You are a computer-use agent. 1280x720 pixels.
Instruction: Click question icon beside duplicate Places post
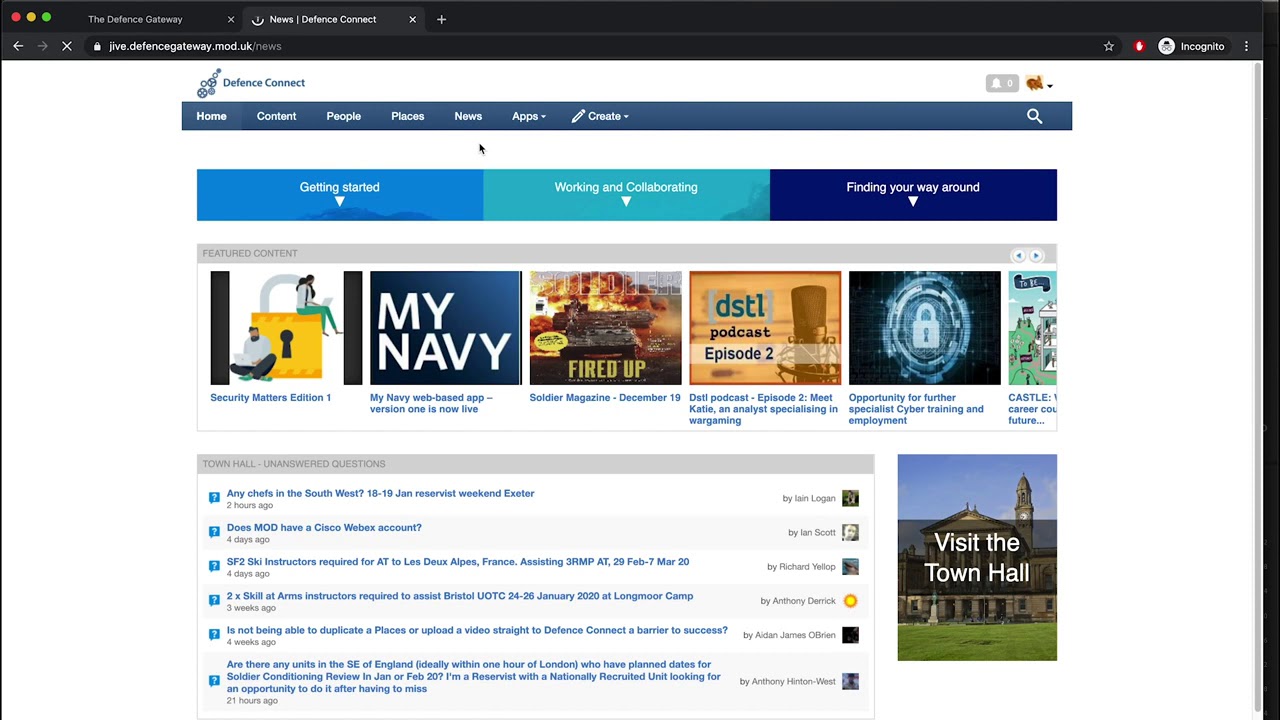point(214,634)
